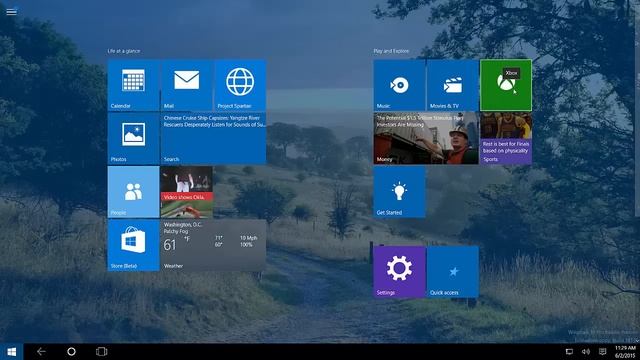Click the taskbar back arrow

click(x=41, y=351)
